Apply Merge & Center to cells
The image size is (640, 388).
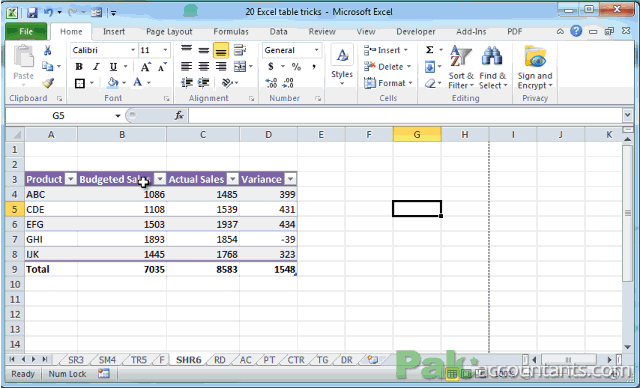click(240, 67)
